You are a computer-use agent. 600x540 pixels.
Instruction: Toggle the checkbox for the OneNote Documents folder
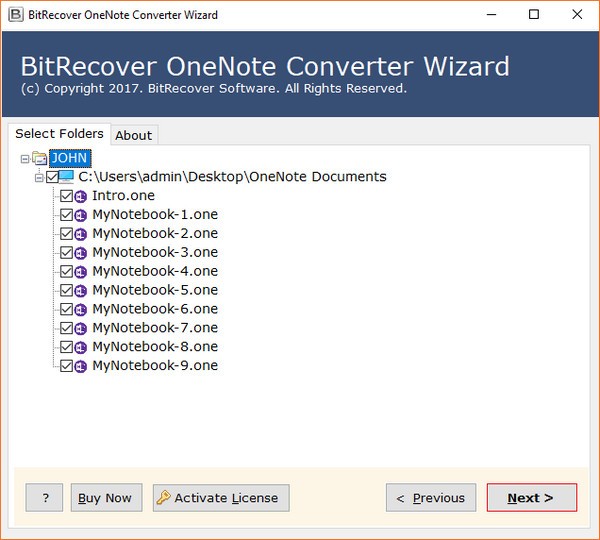pos(52,177)
